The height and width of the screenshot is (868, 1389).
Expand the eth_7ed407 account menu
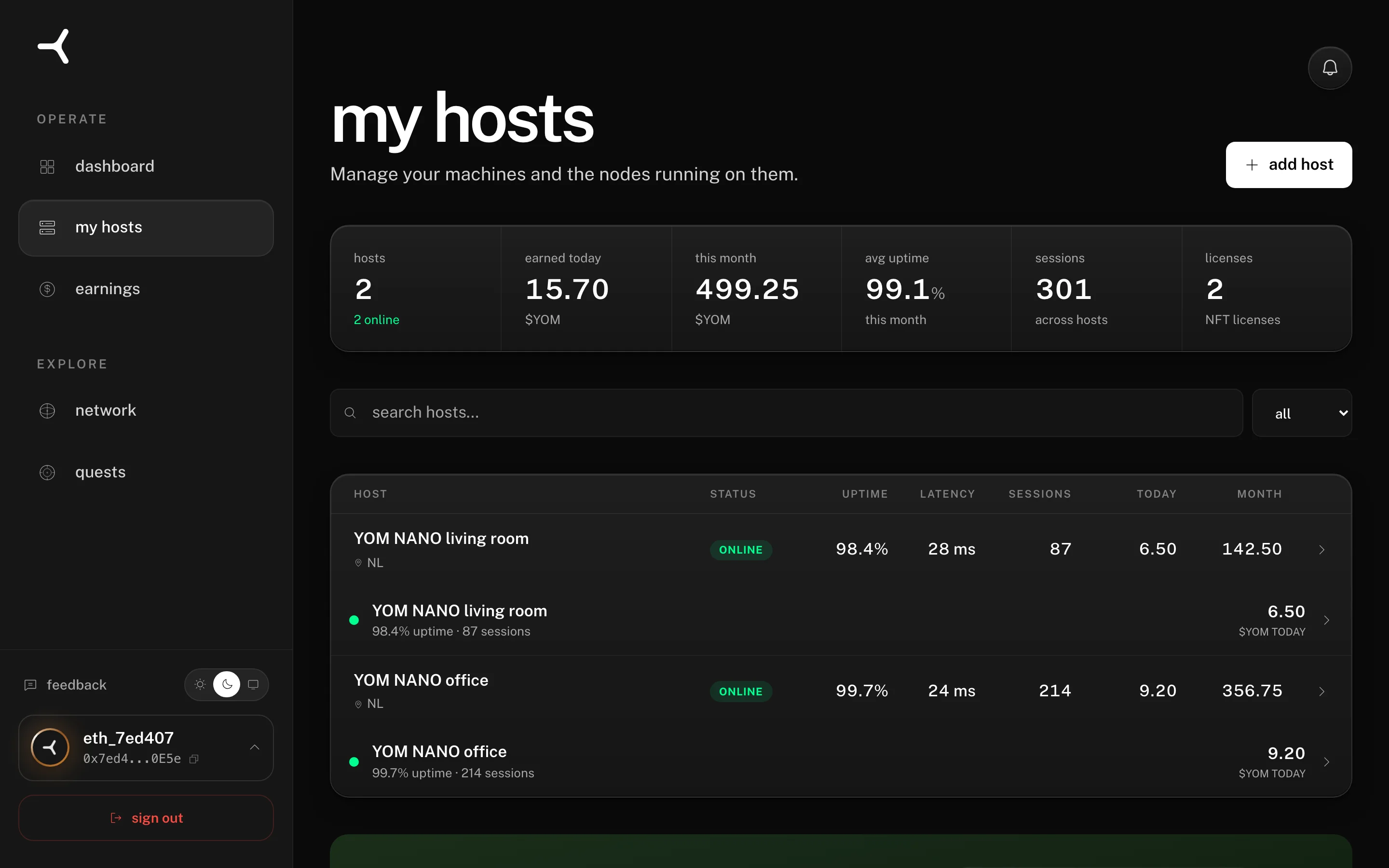[255, 747]
